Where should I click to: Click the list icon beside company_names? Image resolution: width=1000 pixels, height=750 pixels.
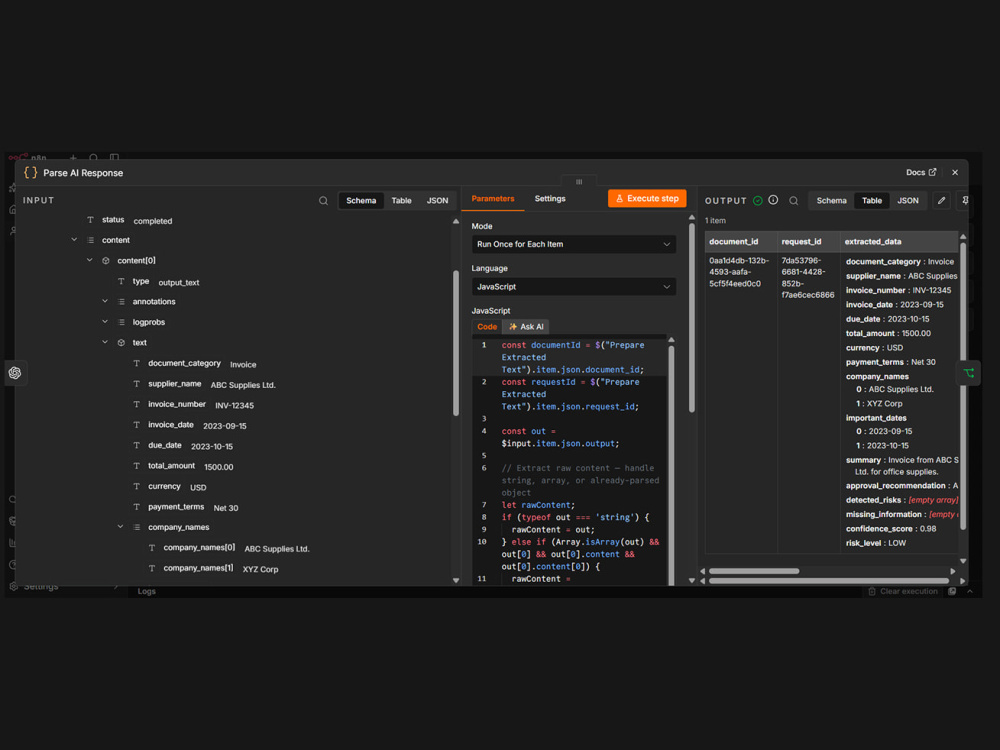(x=136, y=527)
